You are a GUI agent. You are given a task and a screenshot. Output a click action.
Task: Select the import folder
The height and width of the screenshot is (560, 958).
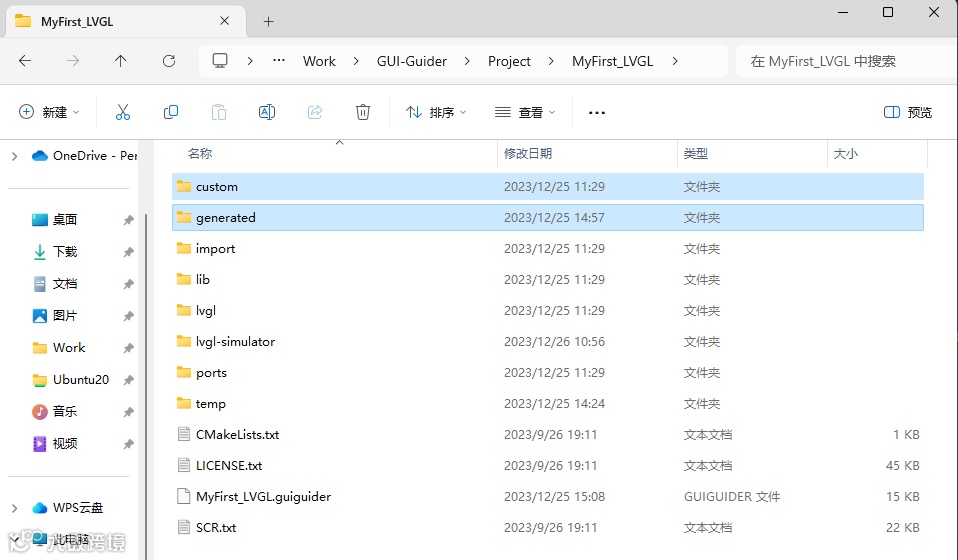pos(547,249)
